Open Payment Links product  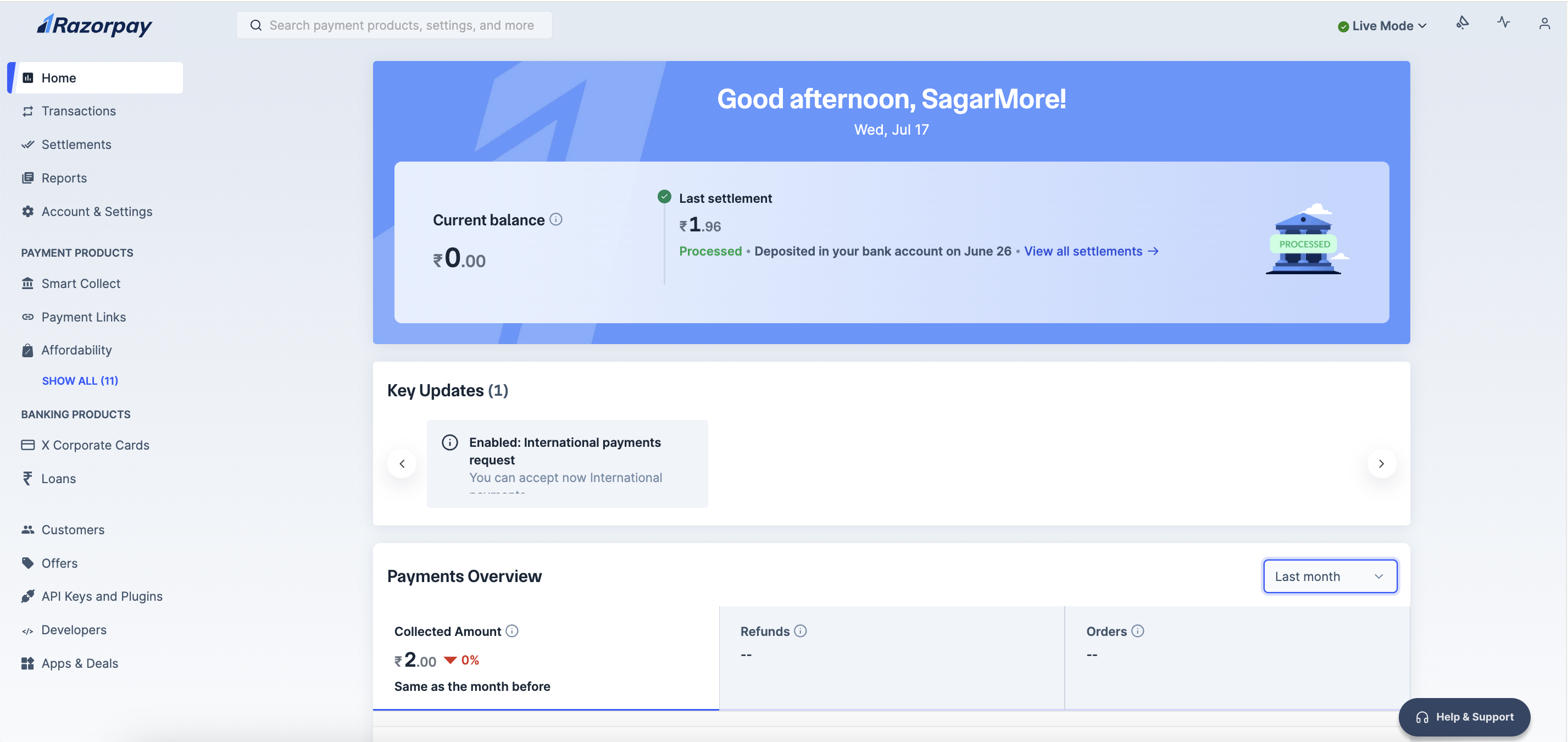84,317
